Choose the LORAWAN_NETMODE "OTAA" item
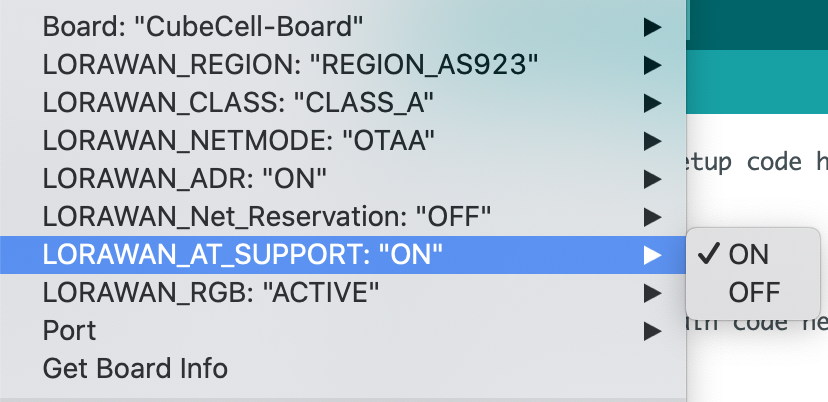The image size is (828, 402). click(x=239, y=141)
